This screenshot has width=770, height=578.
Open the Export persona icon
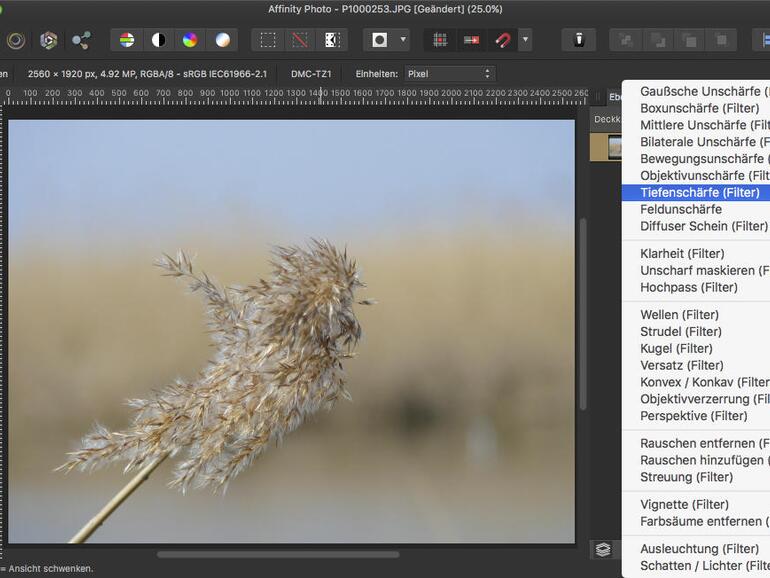tap(81, 40)
